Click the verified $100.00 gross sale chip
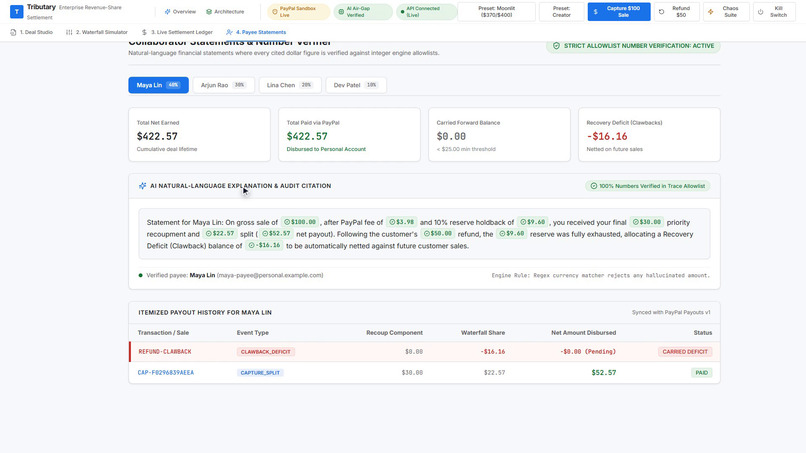 (300, 222)
